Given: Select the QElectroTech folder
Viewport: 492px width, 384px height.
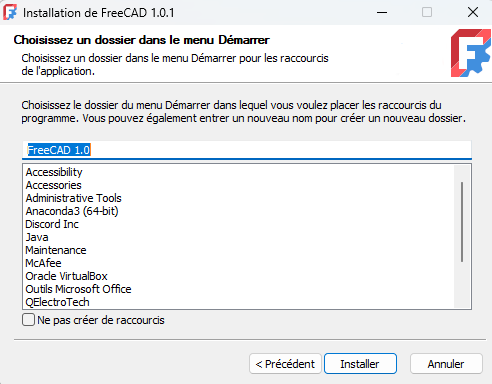Looking at the screenshot, I should 57,302.
